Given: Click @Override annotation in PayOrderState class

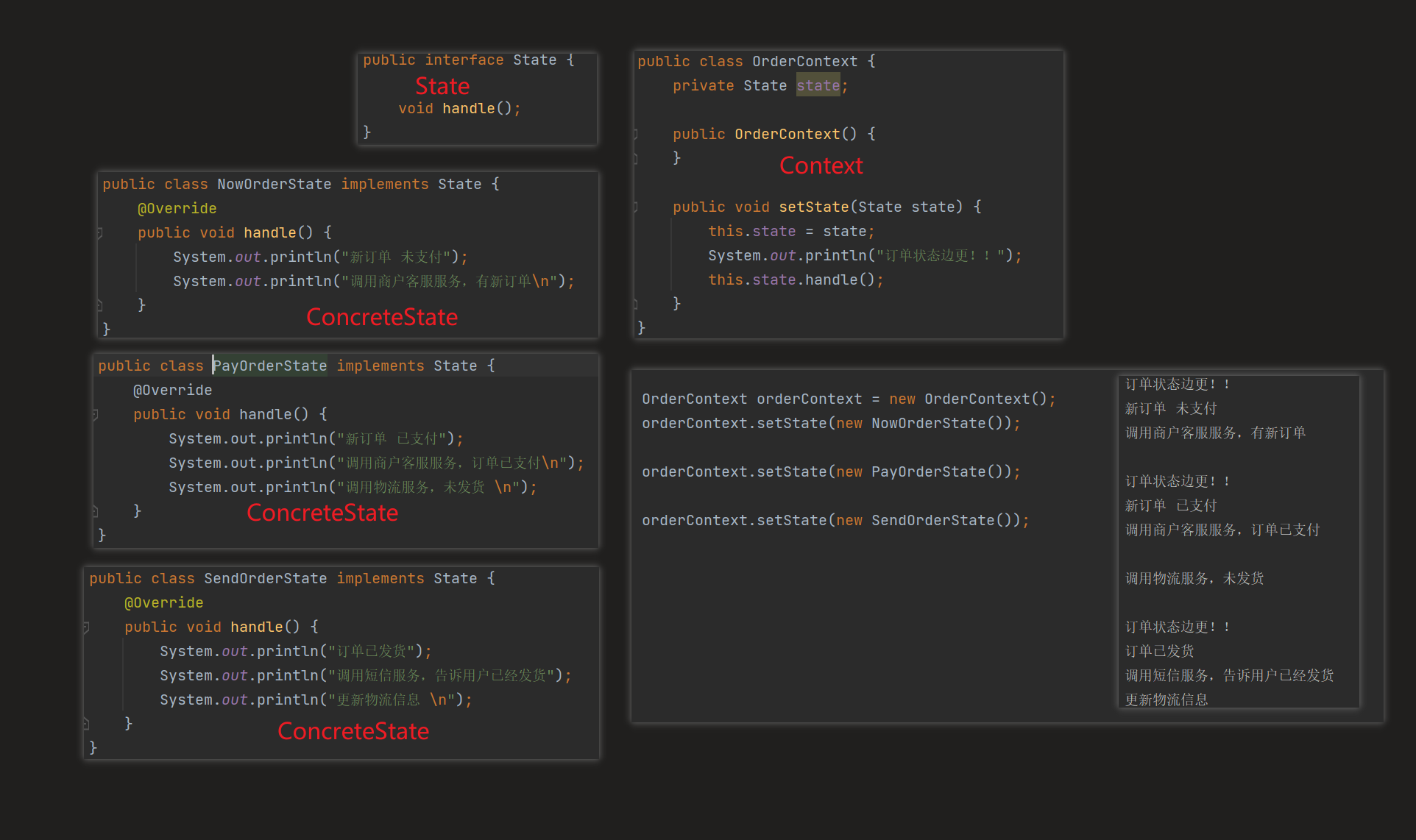Looking at the screenshot, I should tap(173, 391).
